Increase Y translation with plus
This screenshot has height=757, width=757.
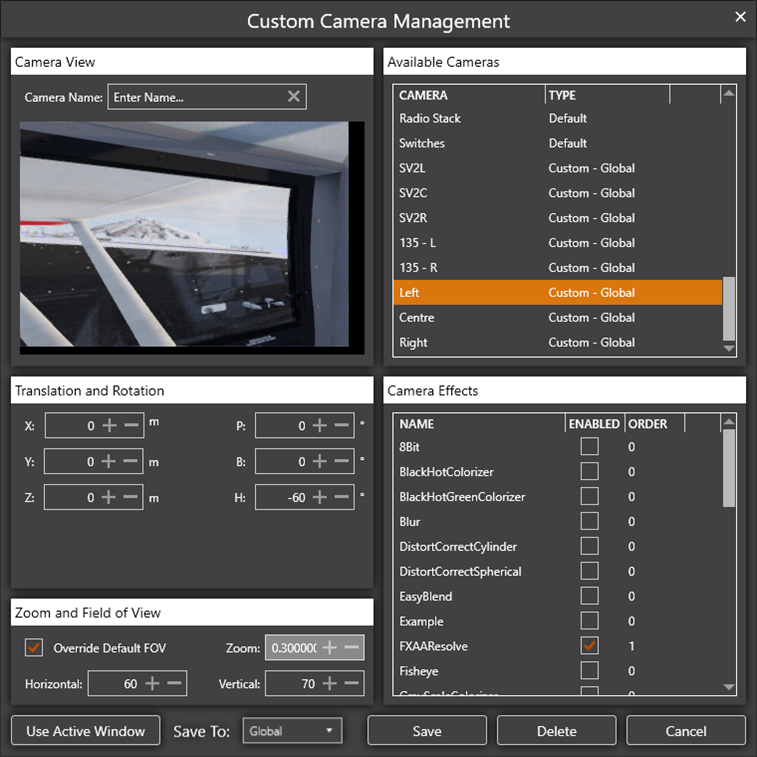coord(109,462)
